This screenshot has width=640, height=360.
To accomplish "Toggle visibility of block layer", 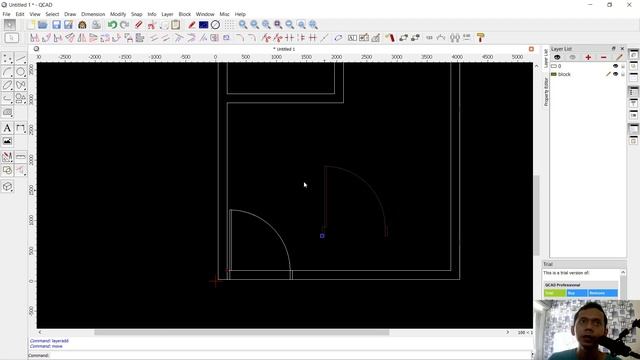I will click(x=616, y=74).
